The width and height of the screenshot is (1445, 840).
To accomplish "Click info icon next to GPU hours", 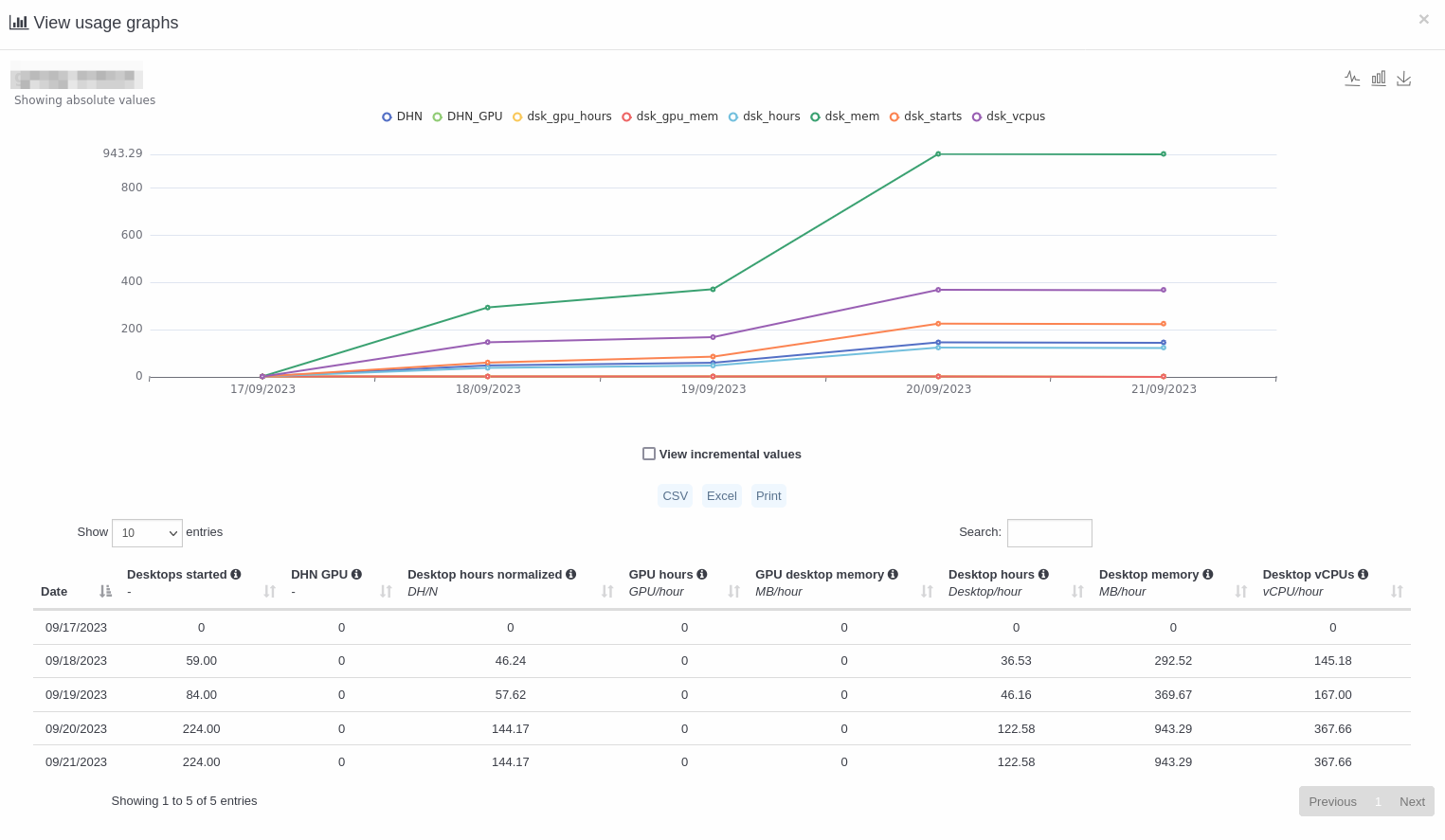I will coord(702,575).
